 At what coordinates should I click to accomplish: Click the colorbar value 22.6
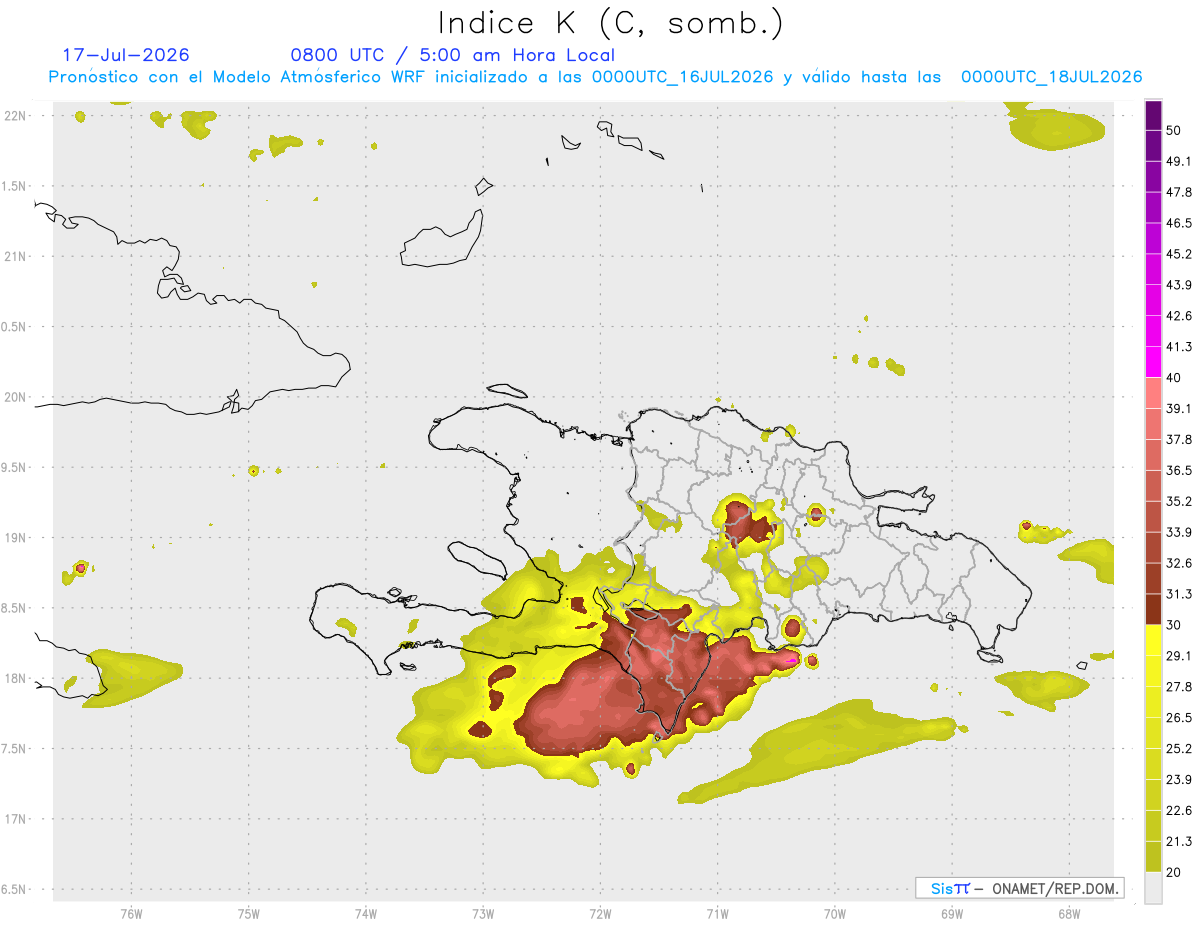[1179, 811]
